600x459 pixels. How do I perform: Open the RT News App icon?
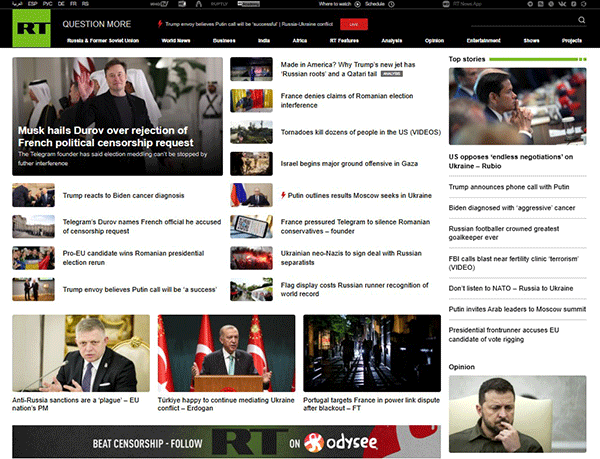coord(446,4)
